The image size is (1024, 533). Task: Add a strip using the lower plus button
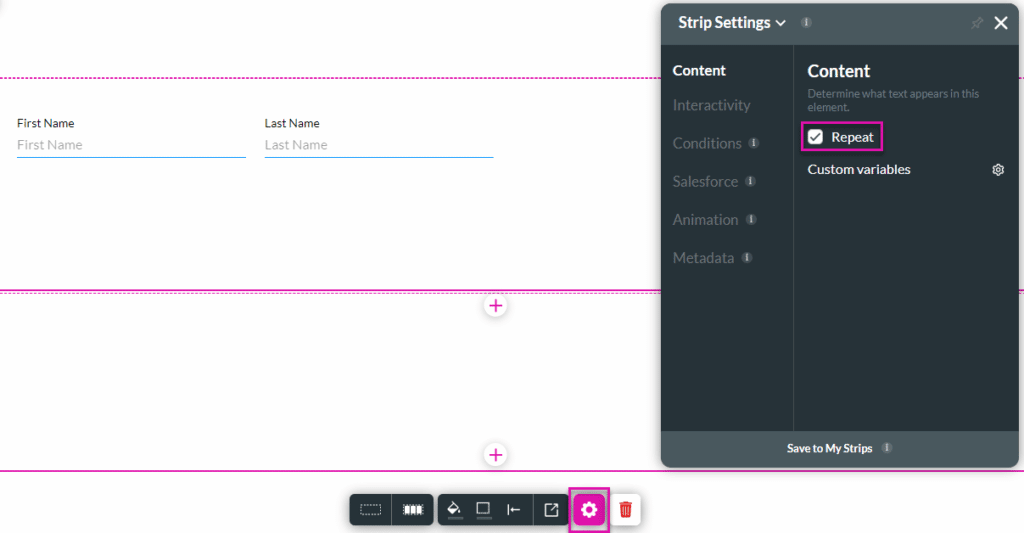(496, 455)
